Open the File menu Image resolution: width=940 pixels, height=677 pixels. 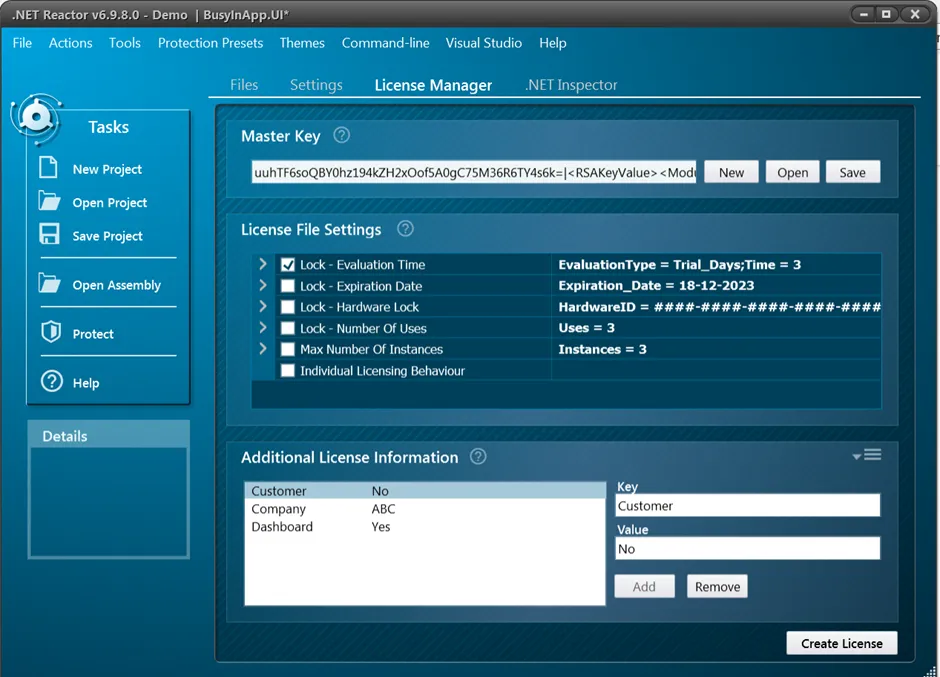[22, 43]
